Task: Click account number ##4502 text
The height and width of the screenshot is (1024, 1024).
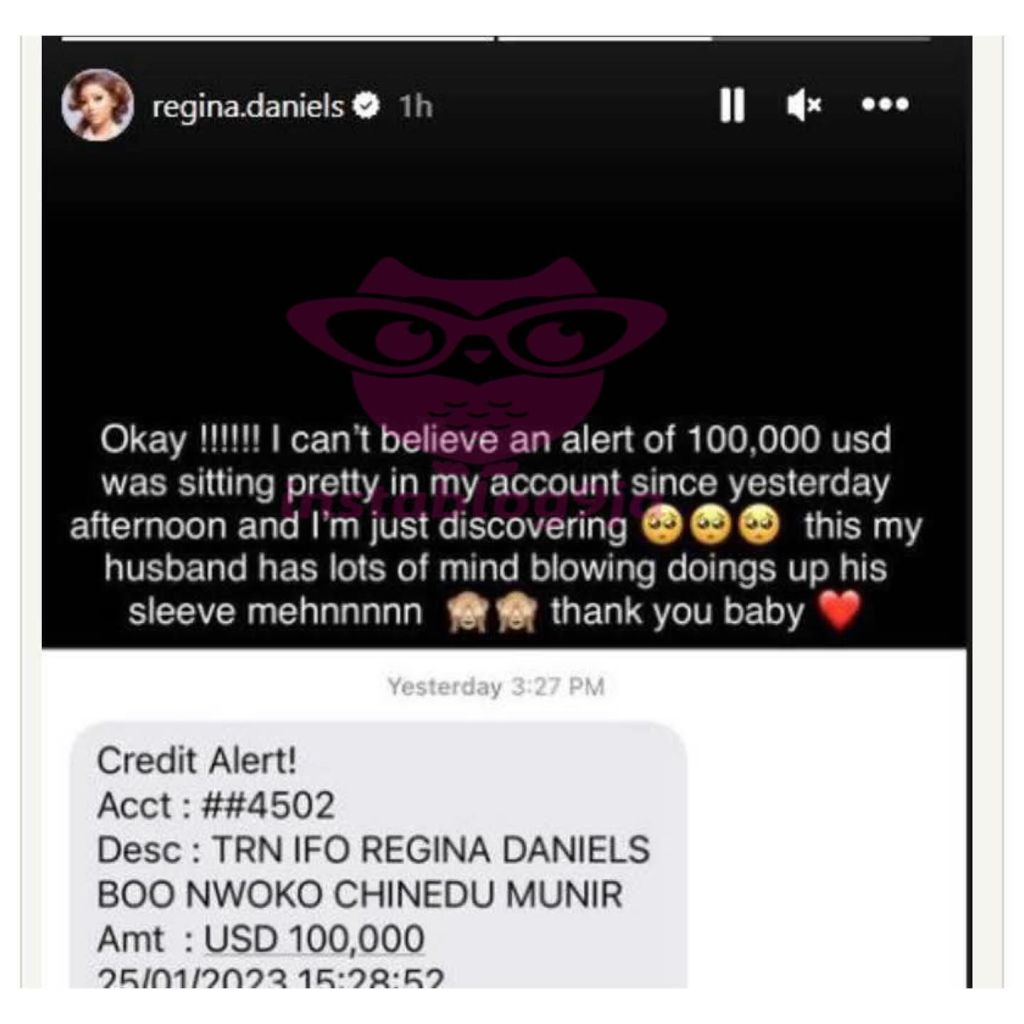Action: (268, 805)
